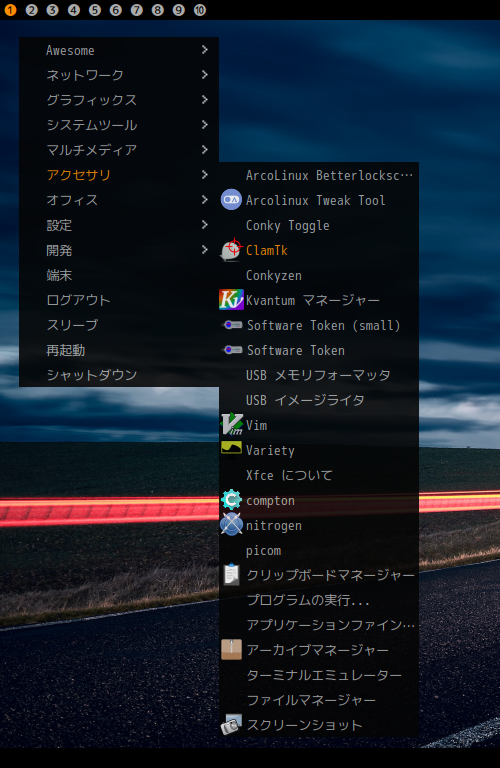Click the ClamTk crosshair icon
500x768 pixels.
[x=231, y=250]
